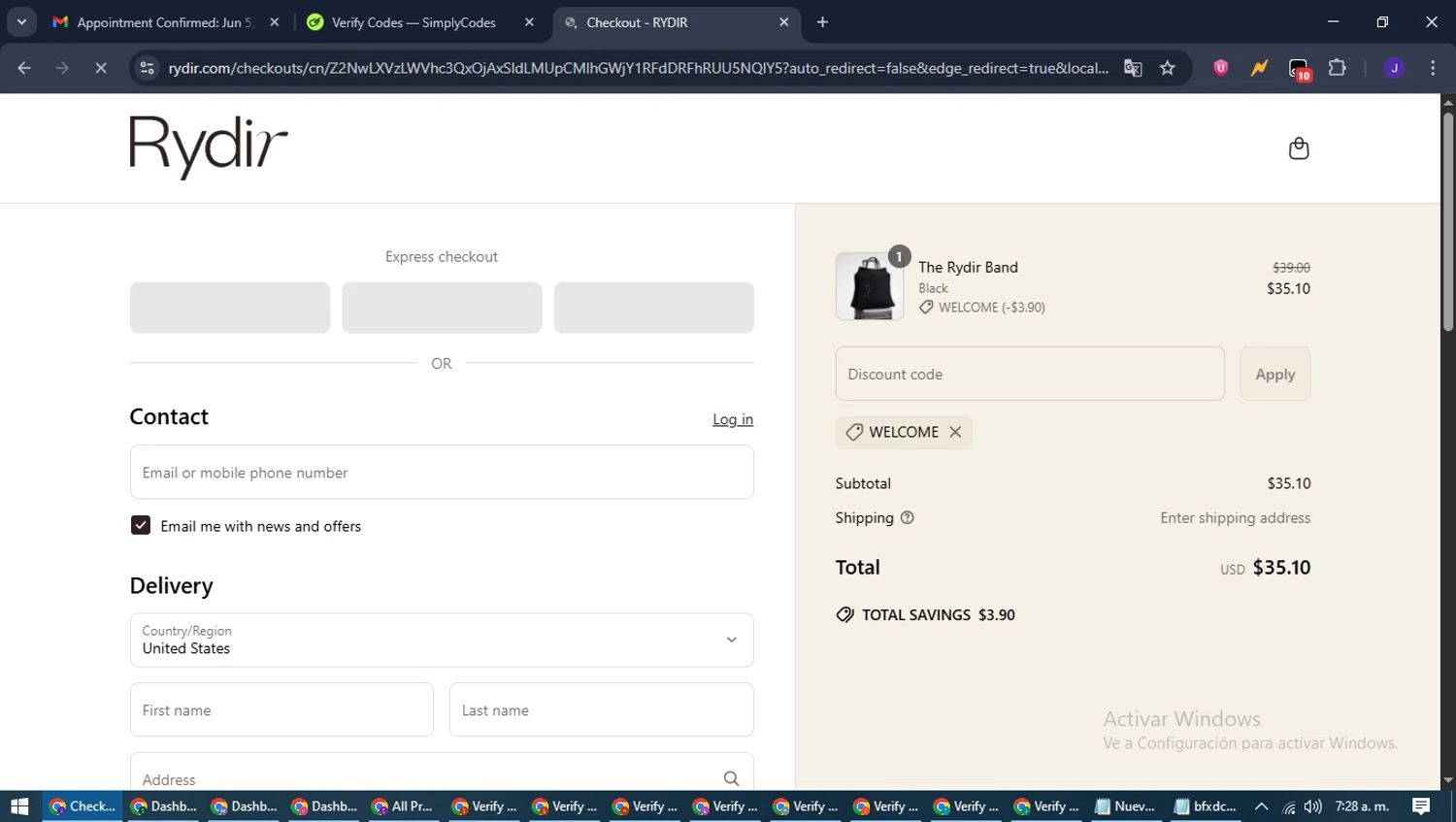Click the browser URL address bar
The height and width of the screenshot is (822, 1456).
pyautogui.click(x=638, y=68)
